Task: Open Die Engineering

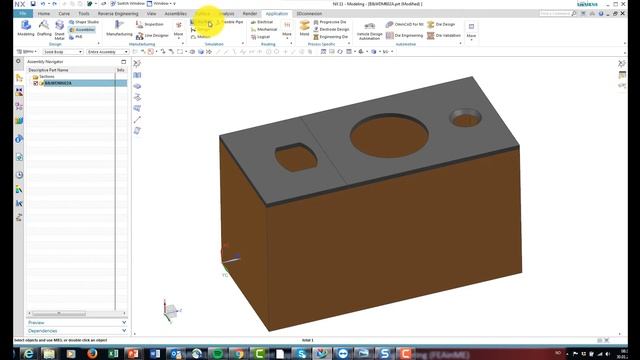Action: tap(404, 36)
